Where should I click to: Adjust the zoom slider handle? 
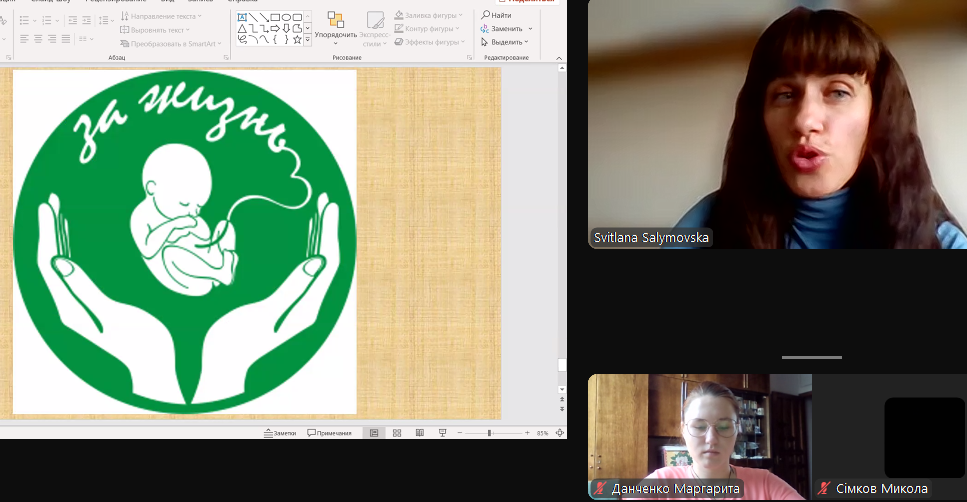(490, 433)
